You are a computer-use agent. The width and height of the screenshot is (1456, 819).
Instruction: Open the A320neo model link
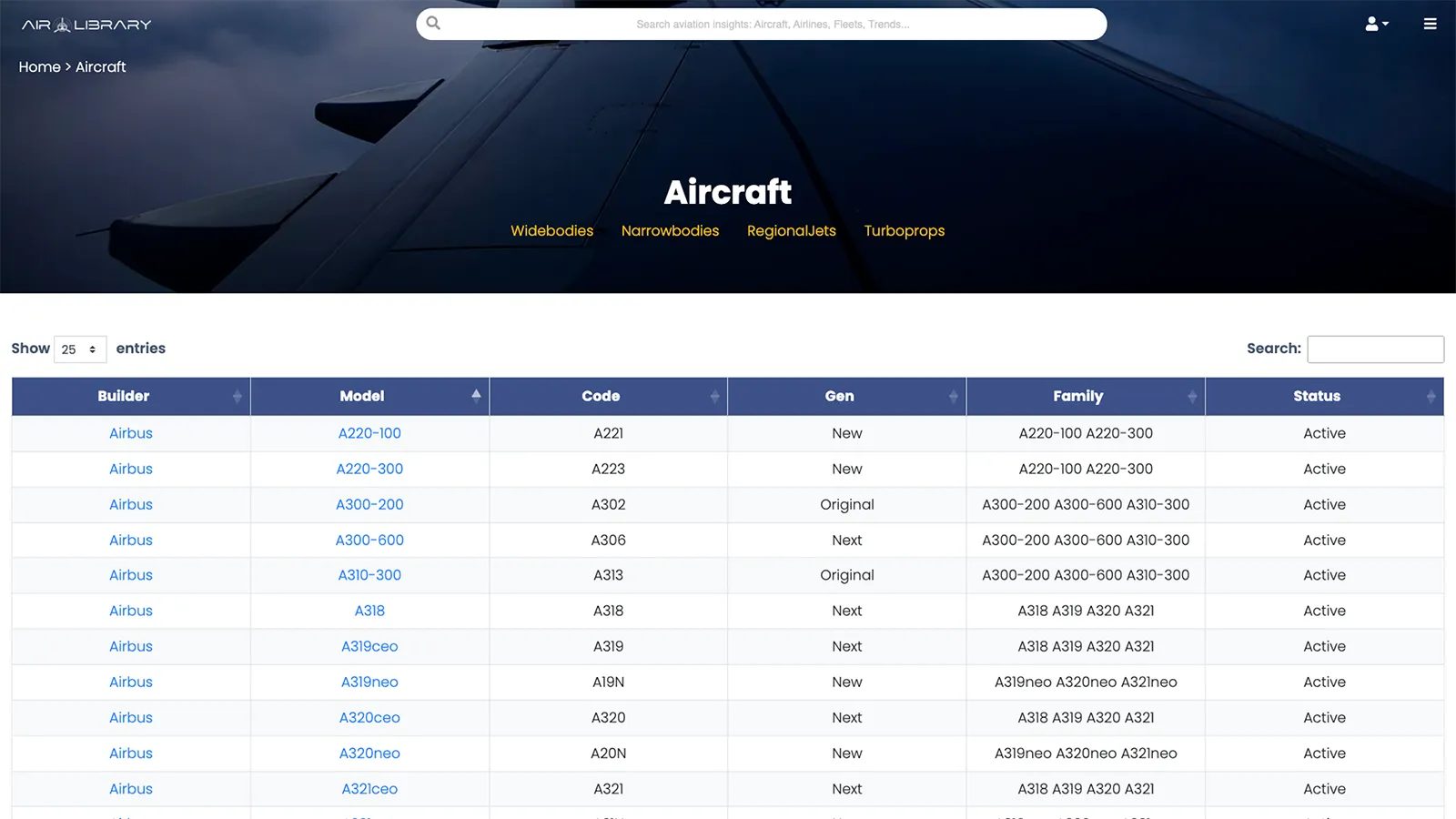click(x=369, y=753)
